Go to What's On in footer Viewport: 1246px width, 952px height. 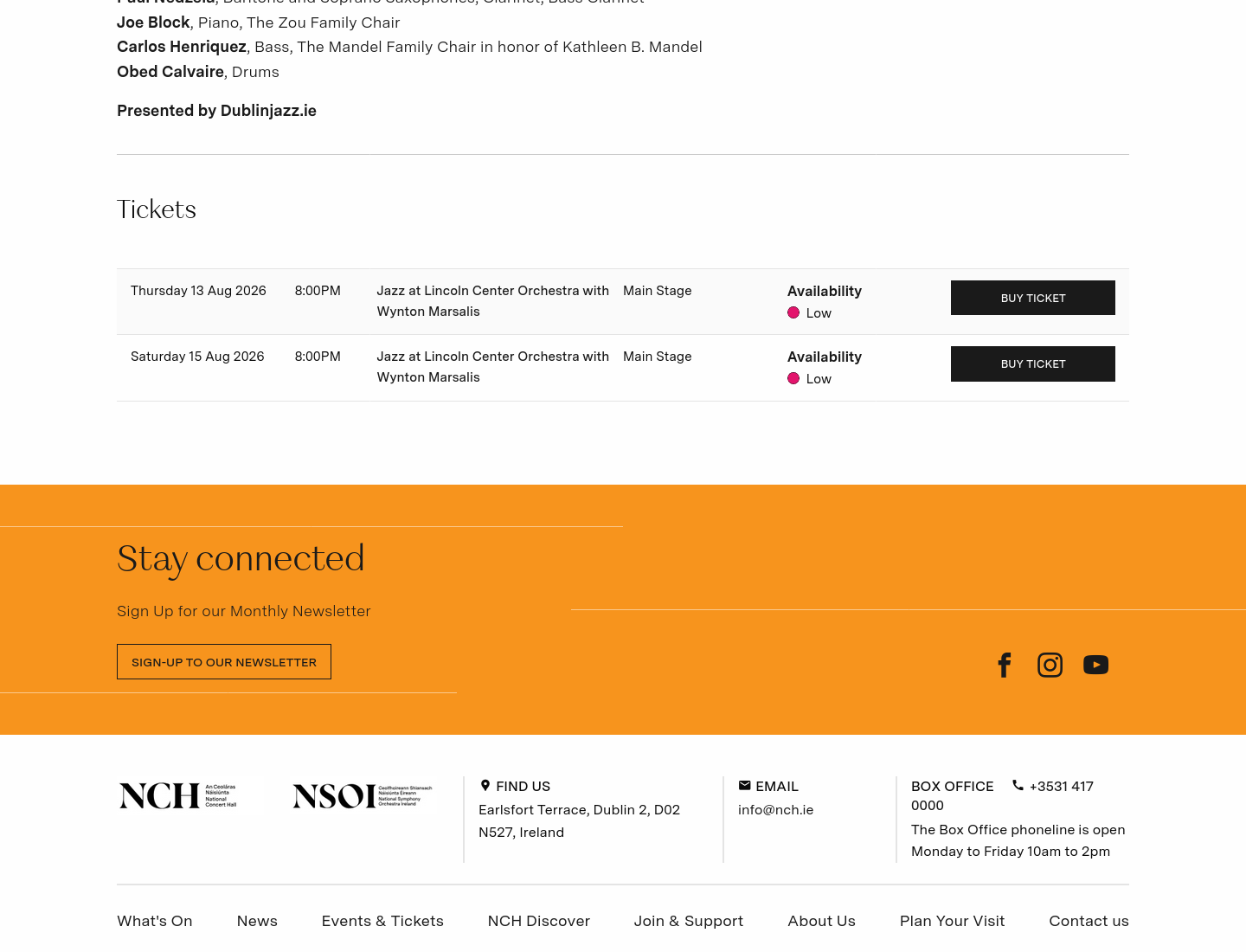(x=155, y=921)
